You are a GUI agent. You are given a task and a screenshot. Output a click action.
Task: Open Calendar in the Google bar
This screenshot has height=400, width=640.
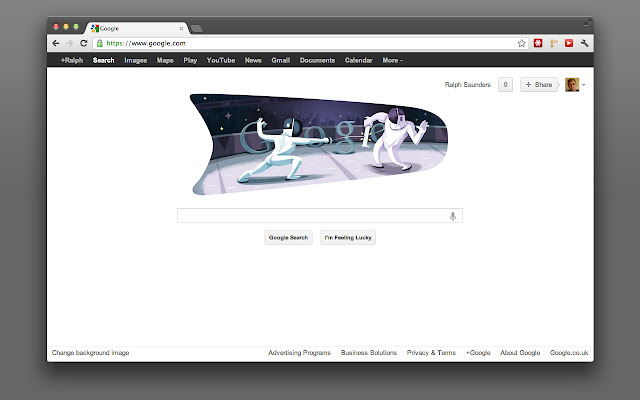[358, 60]
